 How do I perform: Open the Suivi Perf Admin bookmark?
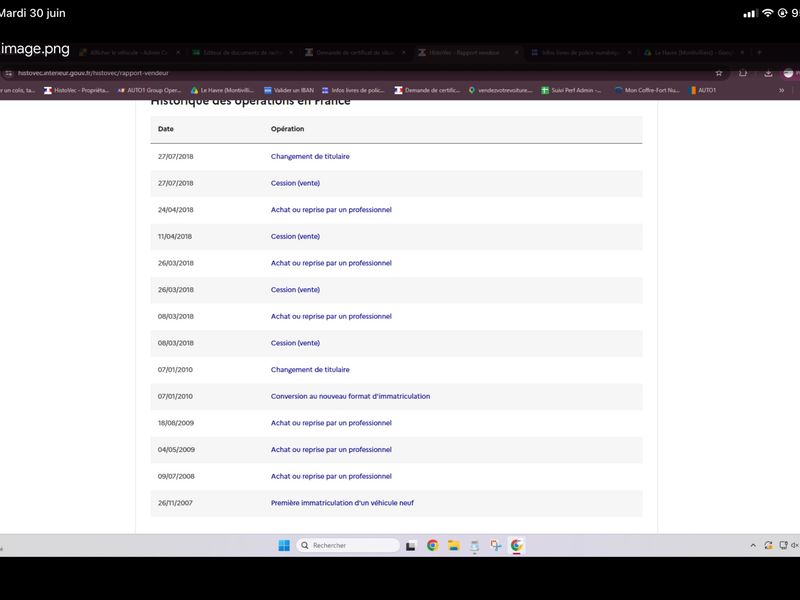click(x=571, y=90)
